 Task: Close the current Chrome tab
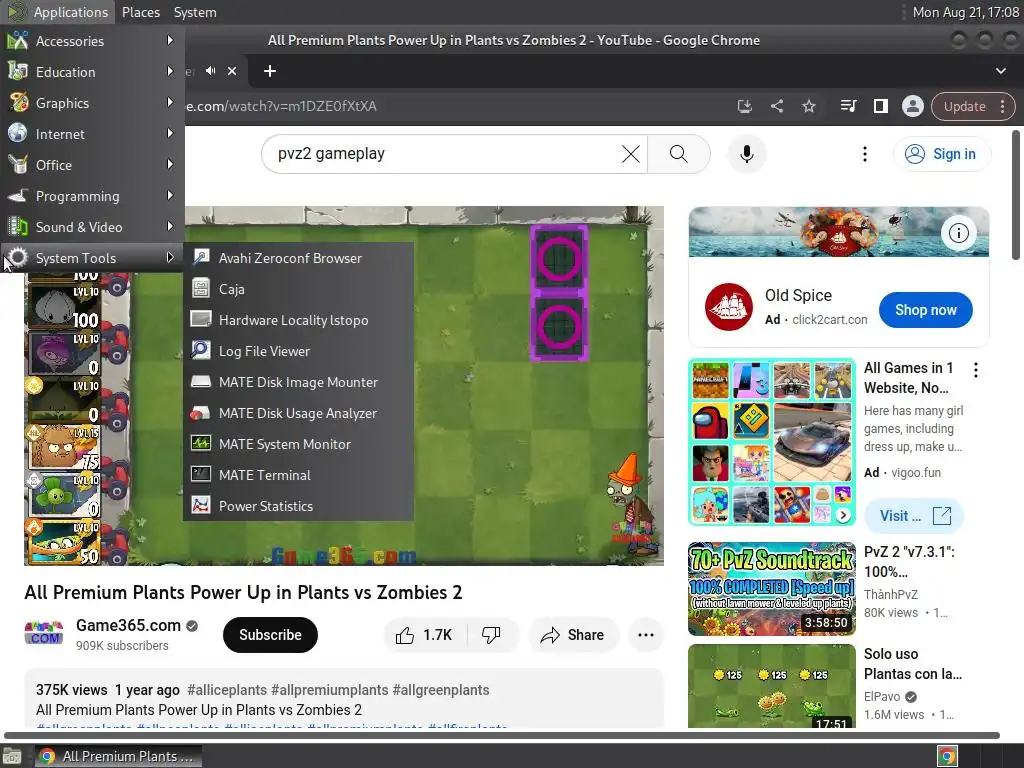tap(232, 71)
